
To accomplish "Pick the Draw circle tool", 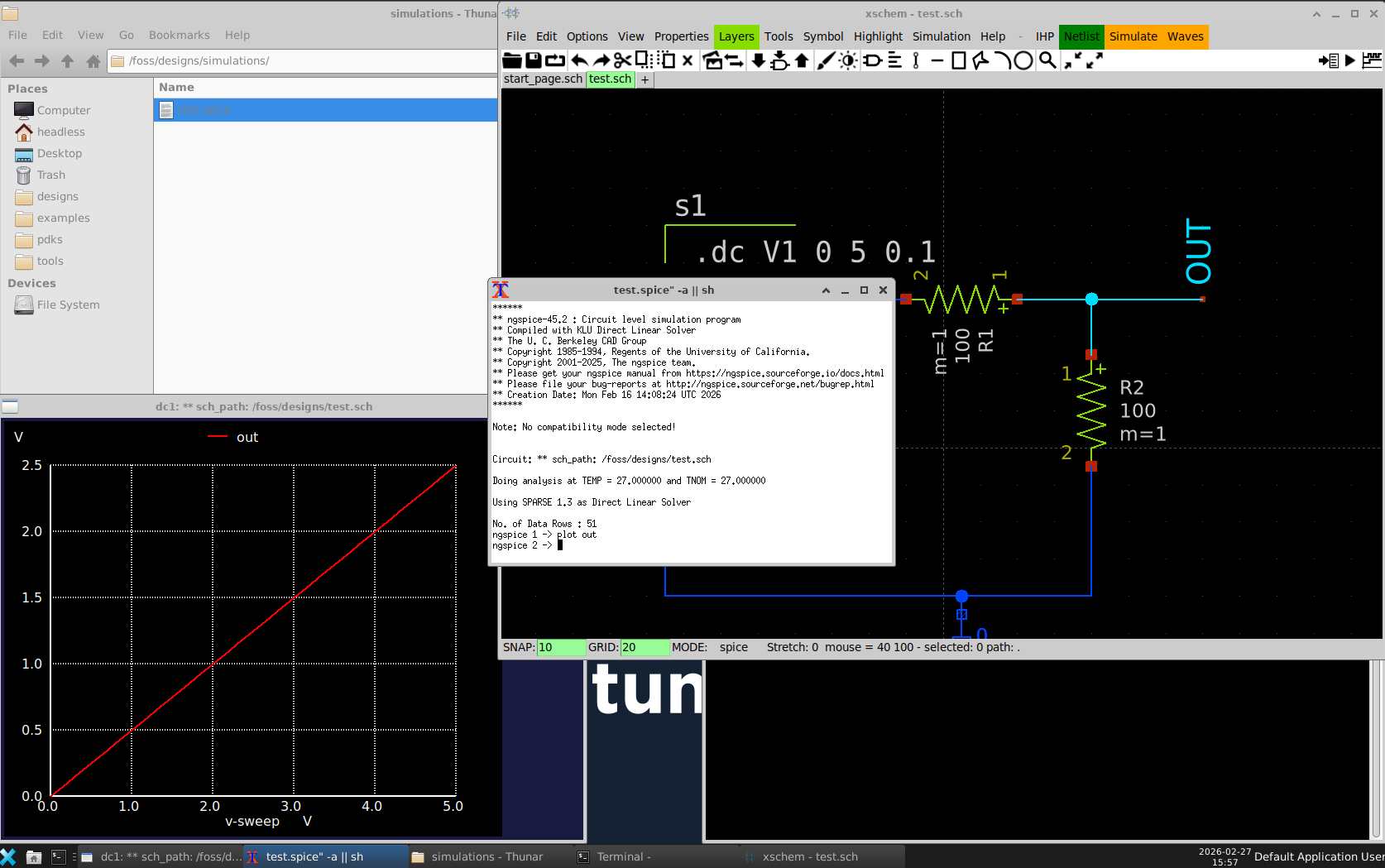I will coord(1023,60).
